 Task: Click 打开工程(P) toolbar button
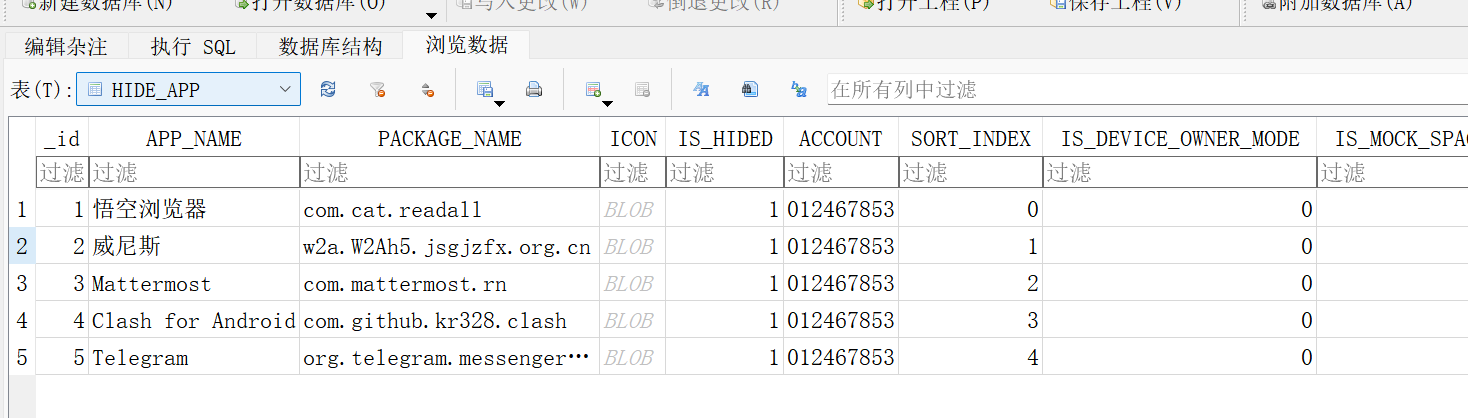[925, 5]
